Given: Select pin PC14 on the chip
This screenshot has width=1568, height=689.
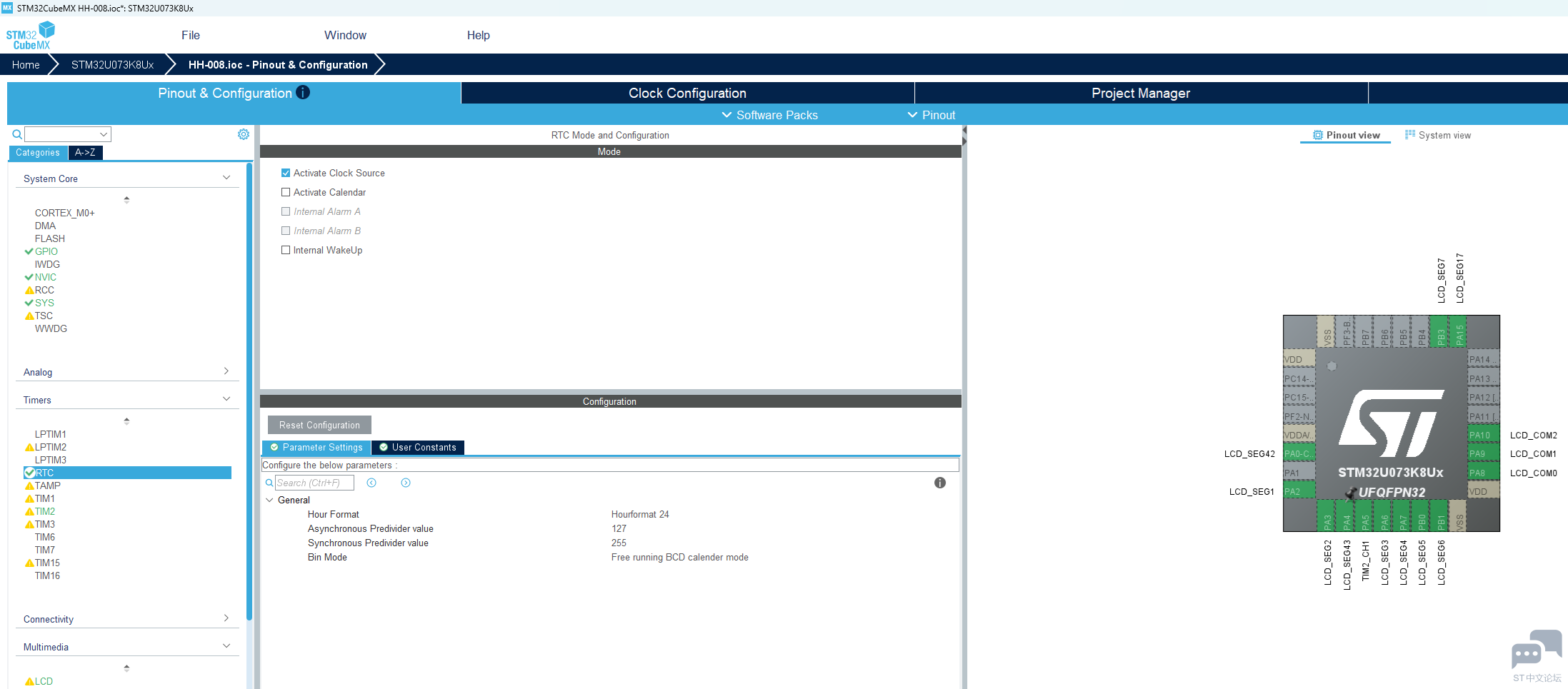Looking at the screenshot, I should (1299, 378).
